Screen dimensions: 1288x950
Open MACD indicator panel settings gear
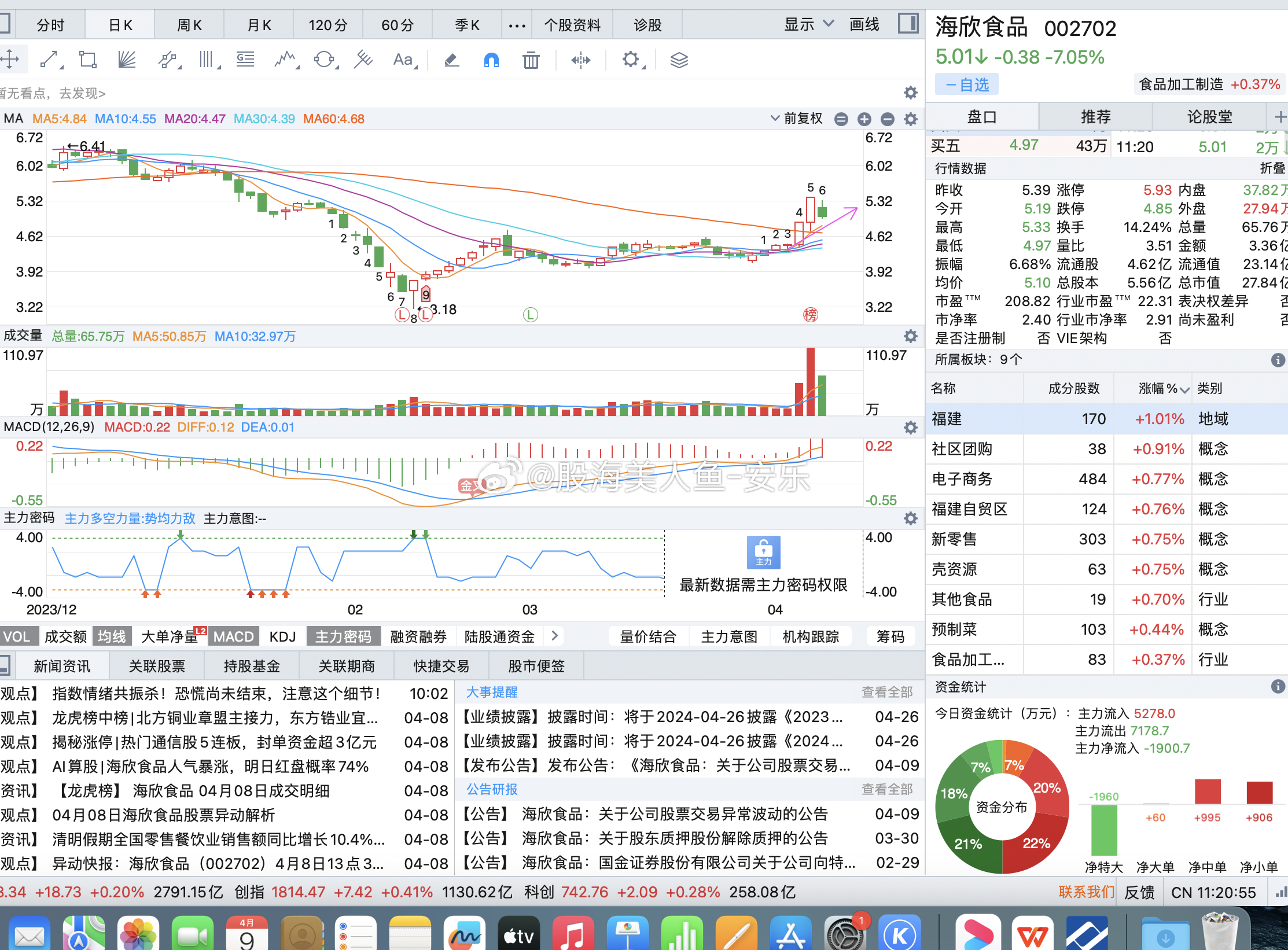tap(911, 428)
